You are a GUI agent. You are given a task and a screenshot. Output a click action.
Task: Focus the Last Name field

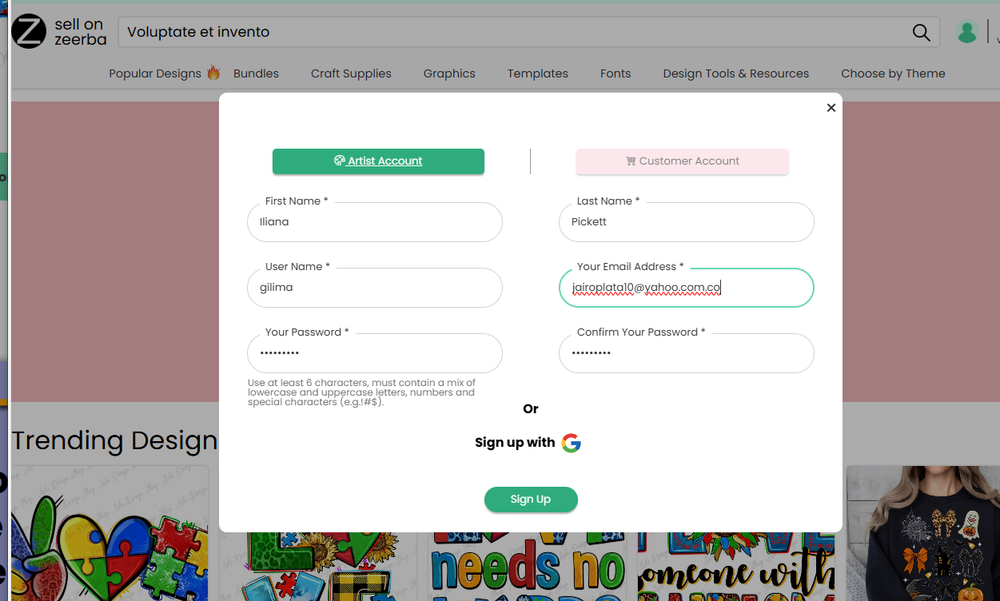point(686,222)
